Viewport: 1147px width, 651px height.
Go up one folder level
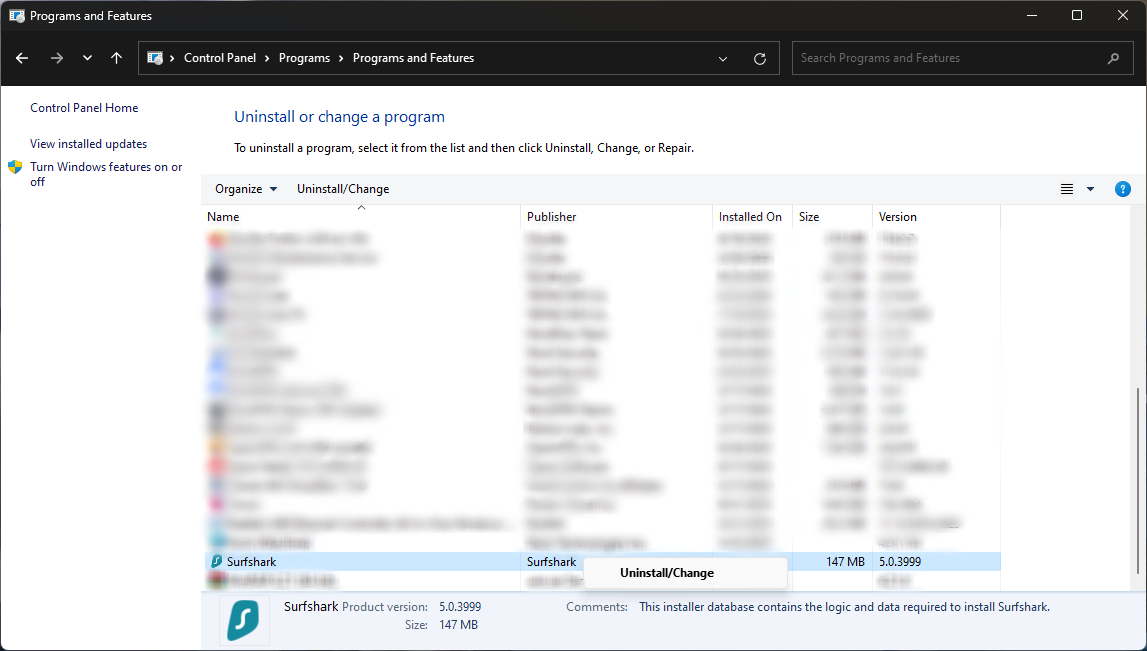pyautogui.click(x=117, y=58)
